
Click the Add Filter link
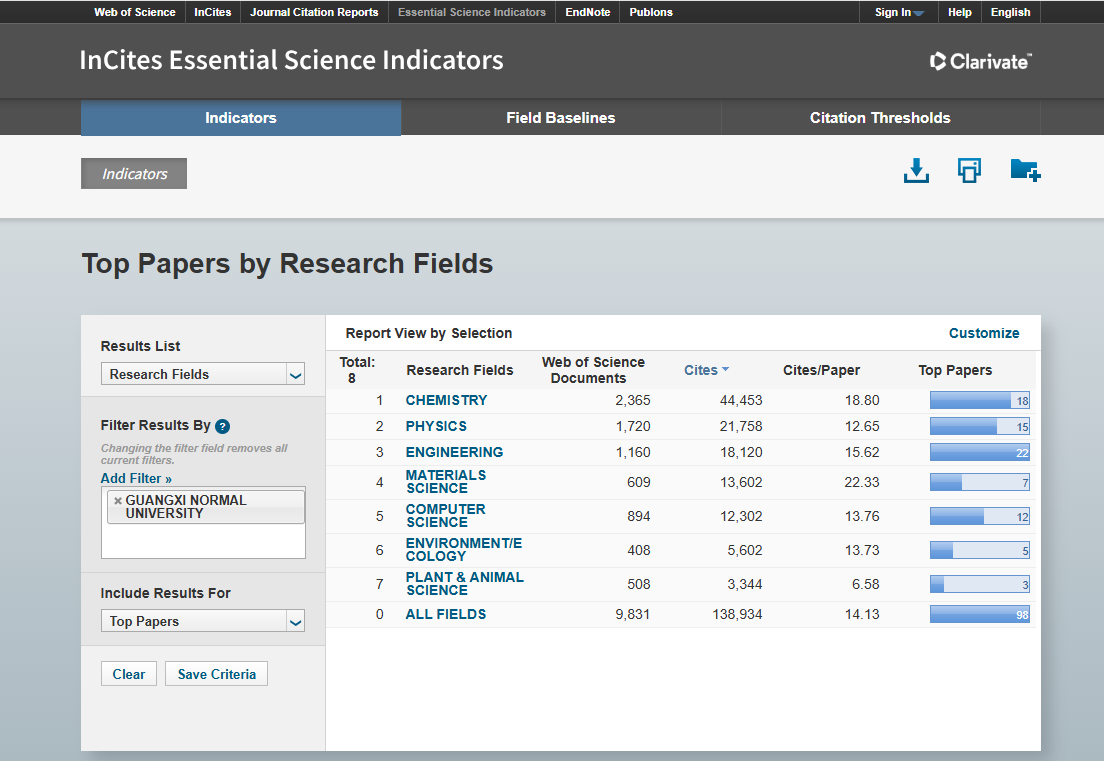(136, 478)
